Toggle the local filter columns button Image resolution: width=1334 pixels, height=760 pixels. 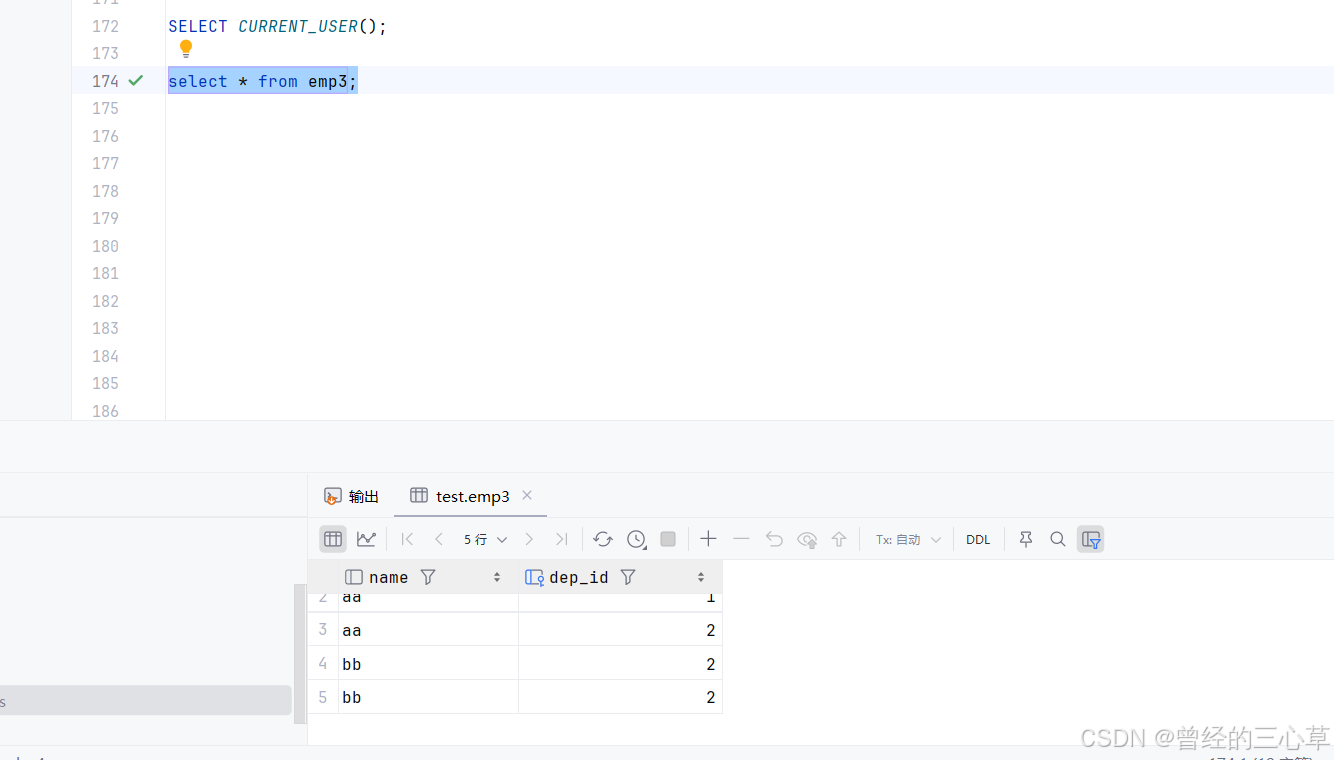[1091, 539]
